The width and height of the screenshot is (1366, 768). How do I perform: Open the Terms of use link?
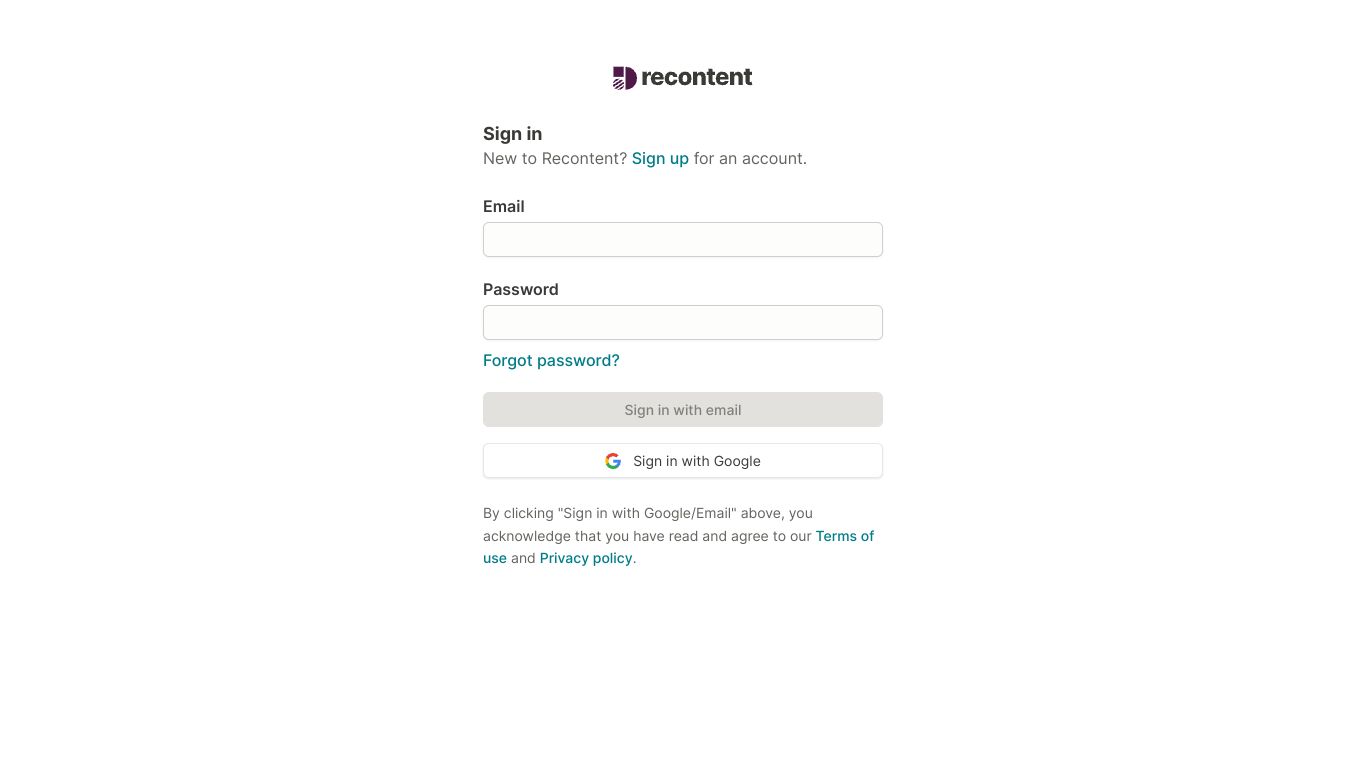(844, 536)
